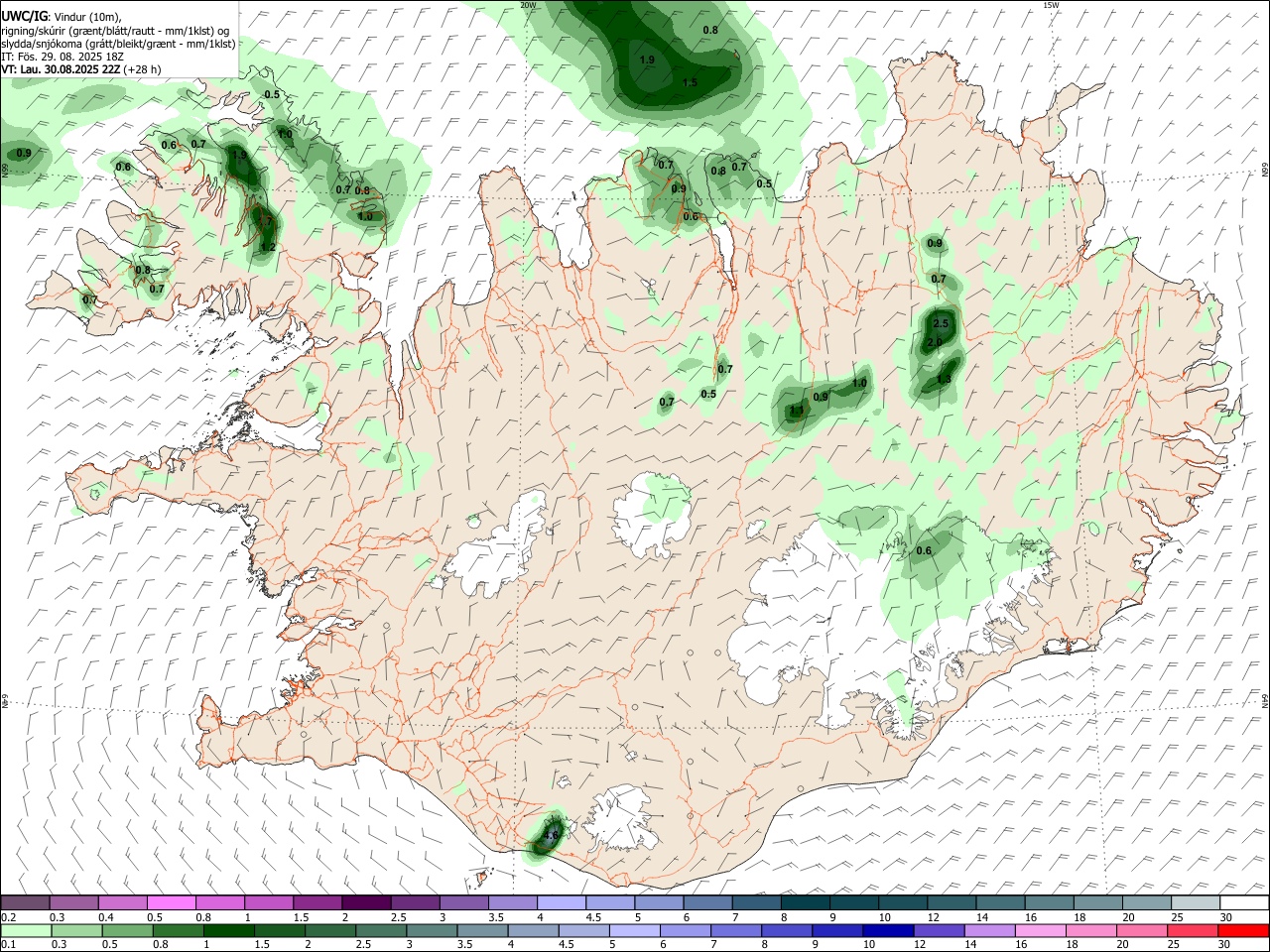Screen dimensions: 1270x952
Task: Click the '20' label under the upper legend row
Action: 1128,917
